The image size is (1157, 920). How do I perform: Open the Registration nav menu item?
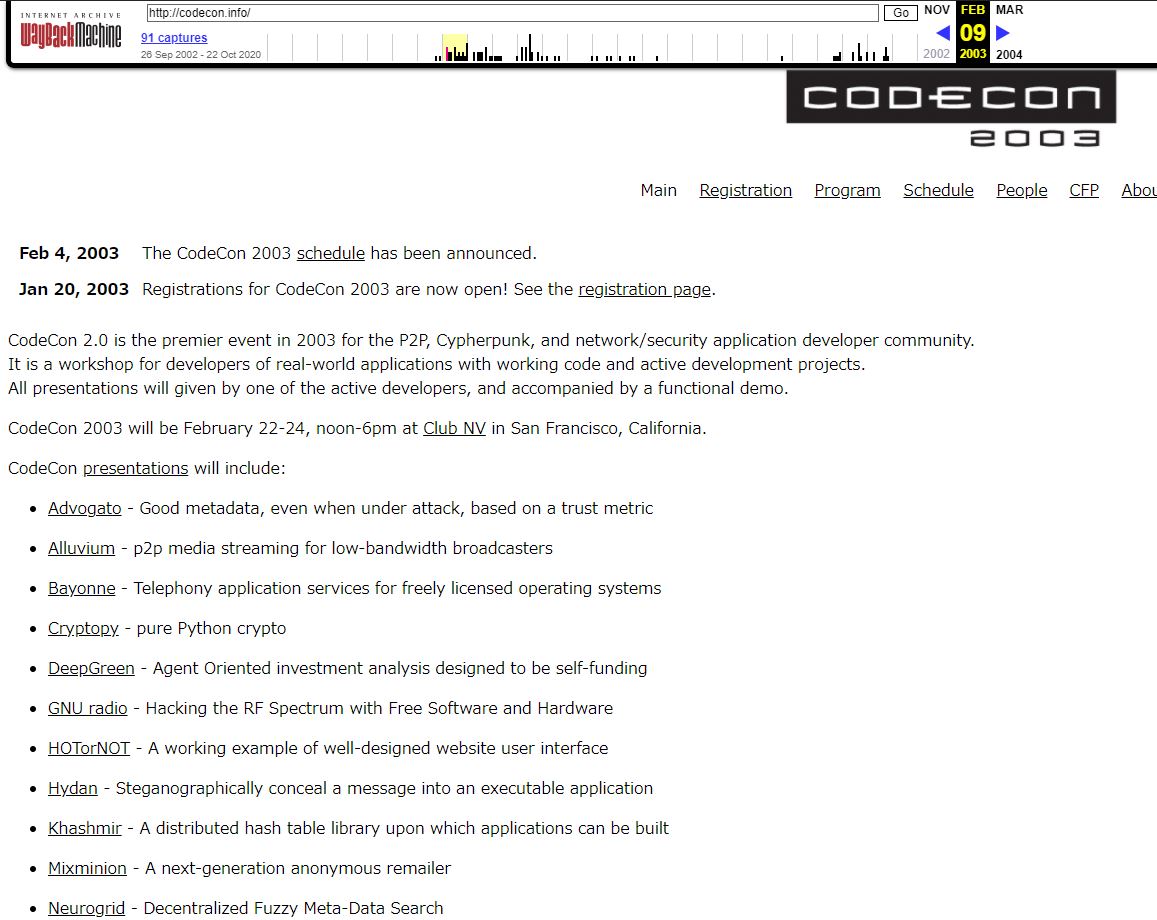745,190
